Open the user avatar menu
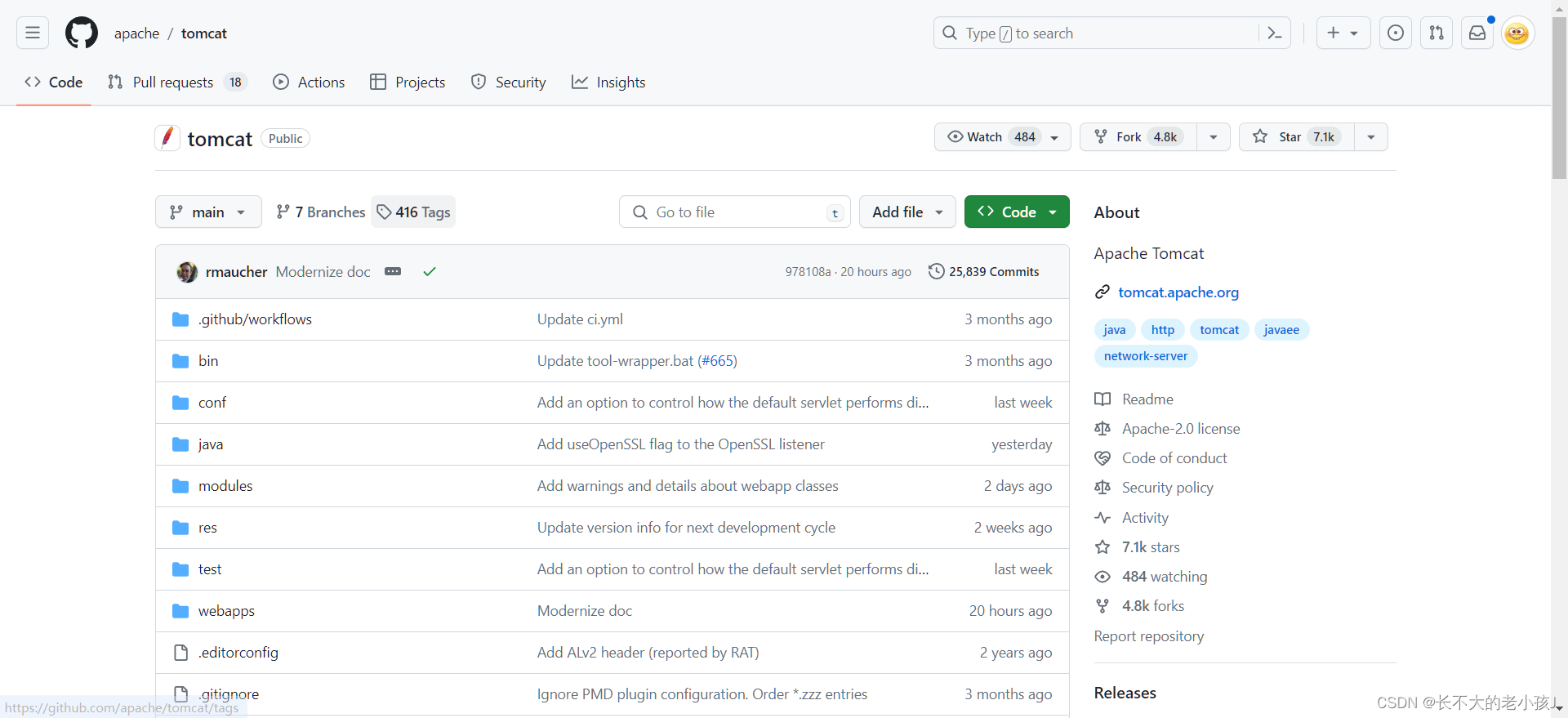This screenshot has height=718, width=1568. coord(1517,33)
